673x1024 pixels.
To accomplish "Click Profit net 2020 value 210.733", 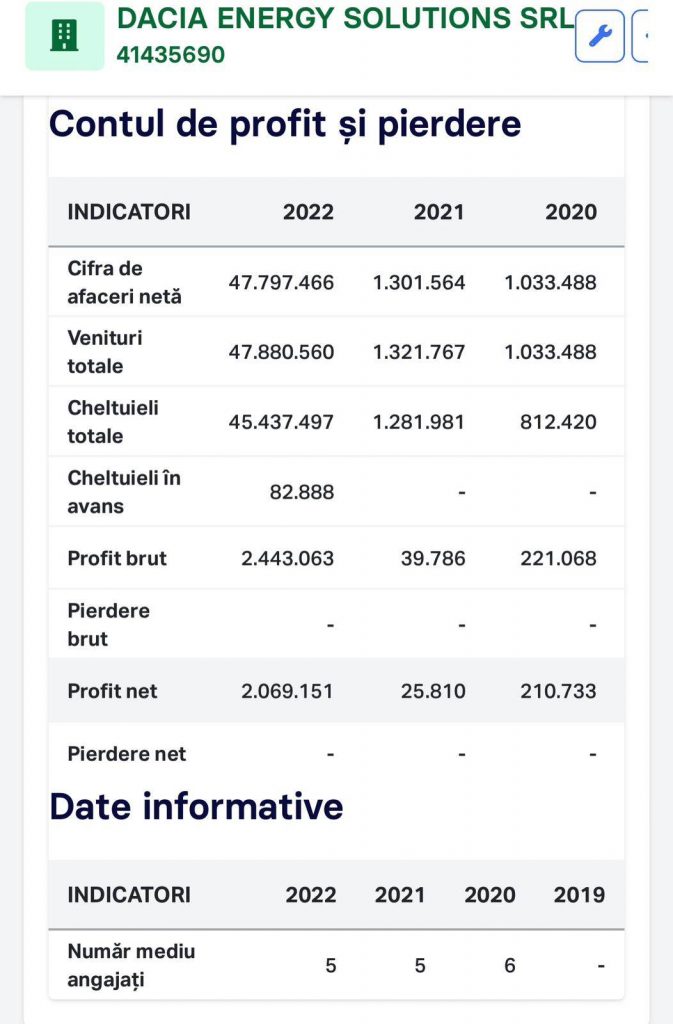I will (x=558, y=691).
